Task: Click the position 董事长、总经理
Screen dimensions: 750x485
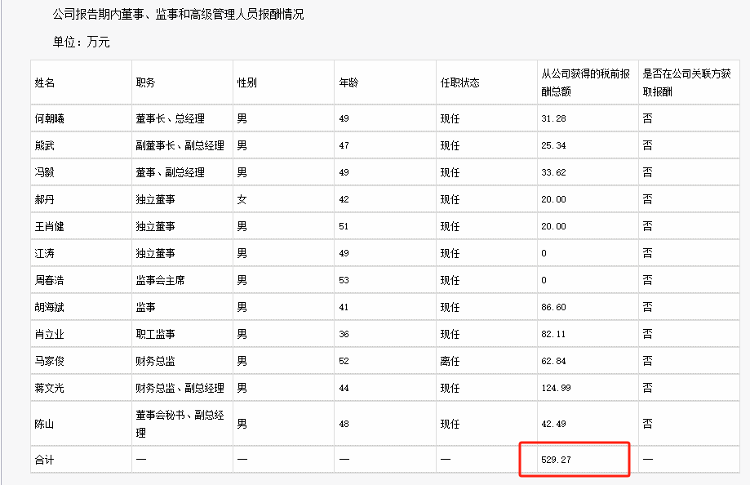Action: click(x=170, y=118)
